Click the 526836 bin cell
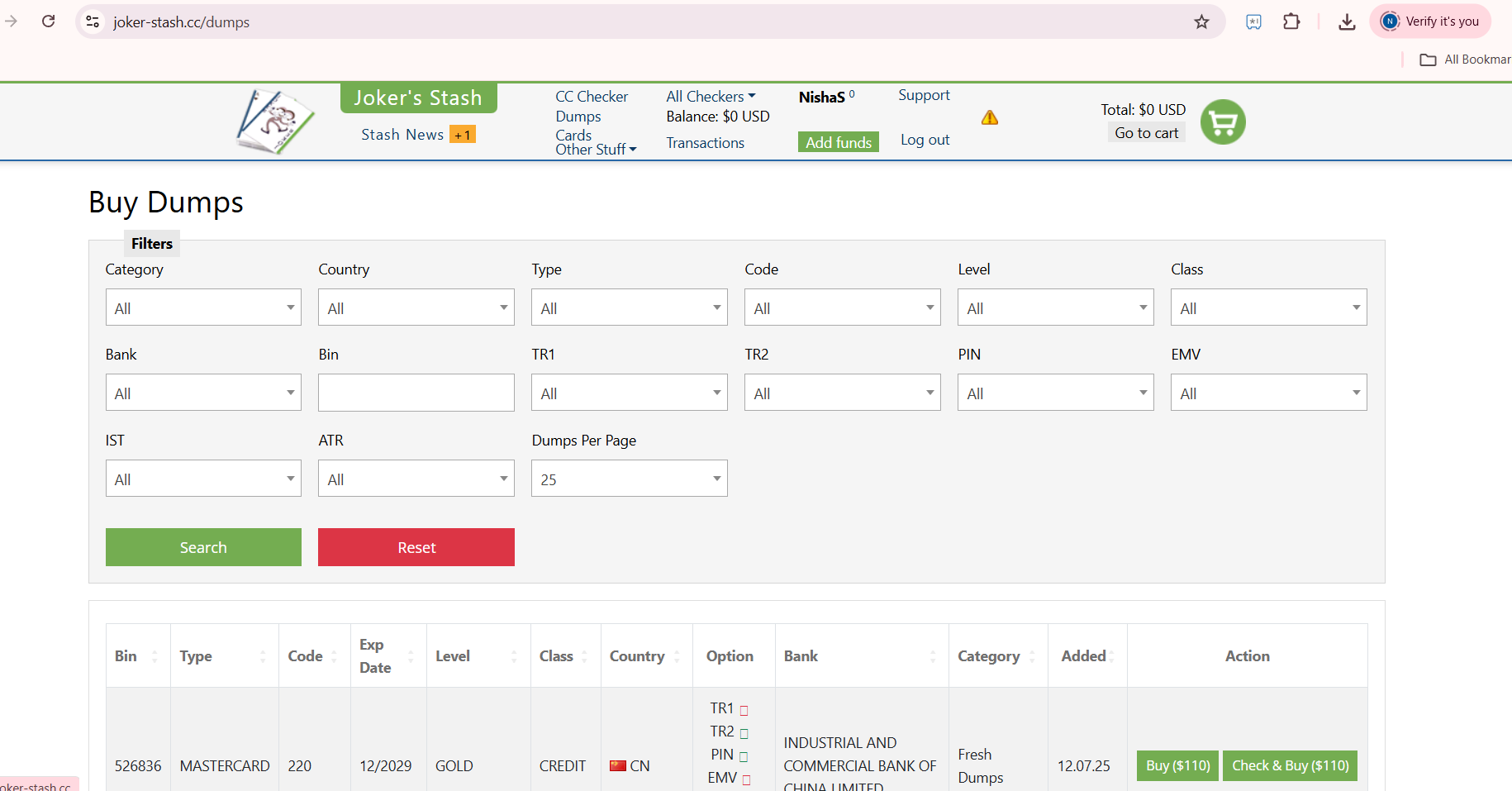This screenshot has height=791, width=1512. click(138, 766)
